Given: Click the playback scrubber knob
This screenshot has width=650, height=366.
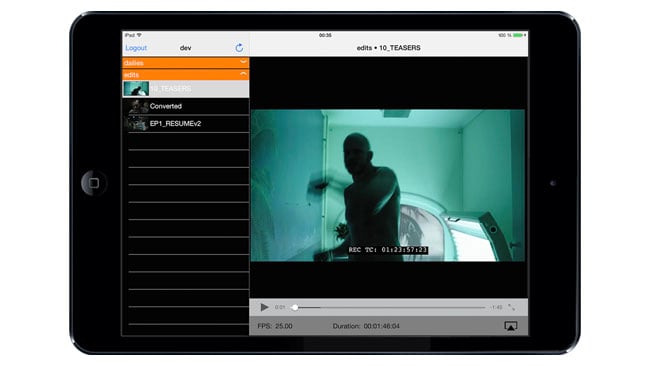Looking at the screenshot, I should 295,308.
